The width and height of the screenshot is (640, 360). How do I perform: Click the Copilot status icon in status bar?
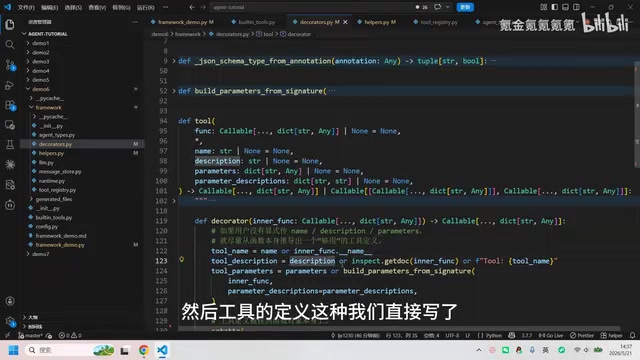pyautogui.click(x=511, y=336)
